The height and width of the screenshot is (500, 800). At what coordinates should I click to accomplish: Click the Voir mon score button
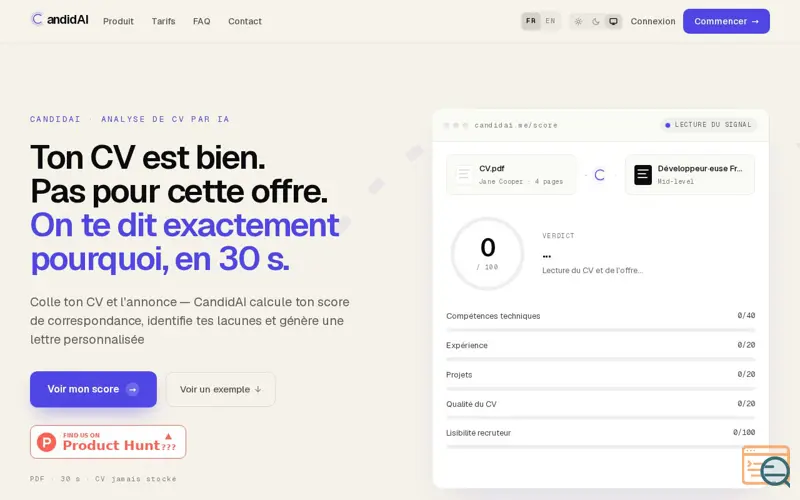(x=93, y=389)
